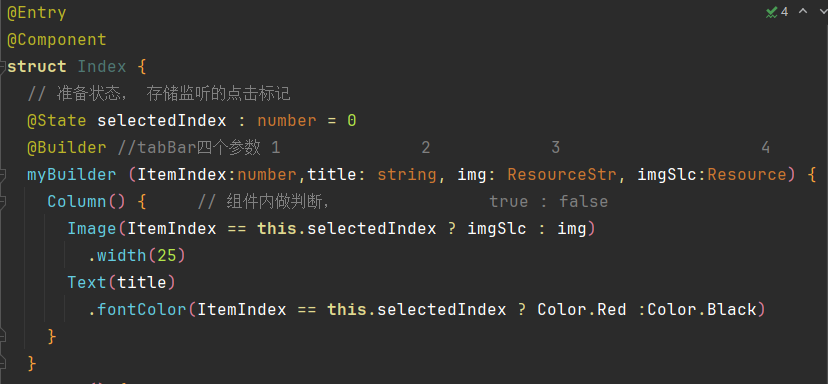
Task: Jump to next highlighted problem with down arrow
Action: [x=822, y=11]
